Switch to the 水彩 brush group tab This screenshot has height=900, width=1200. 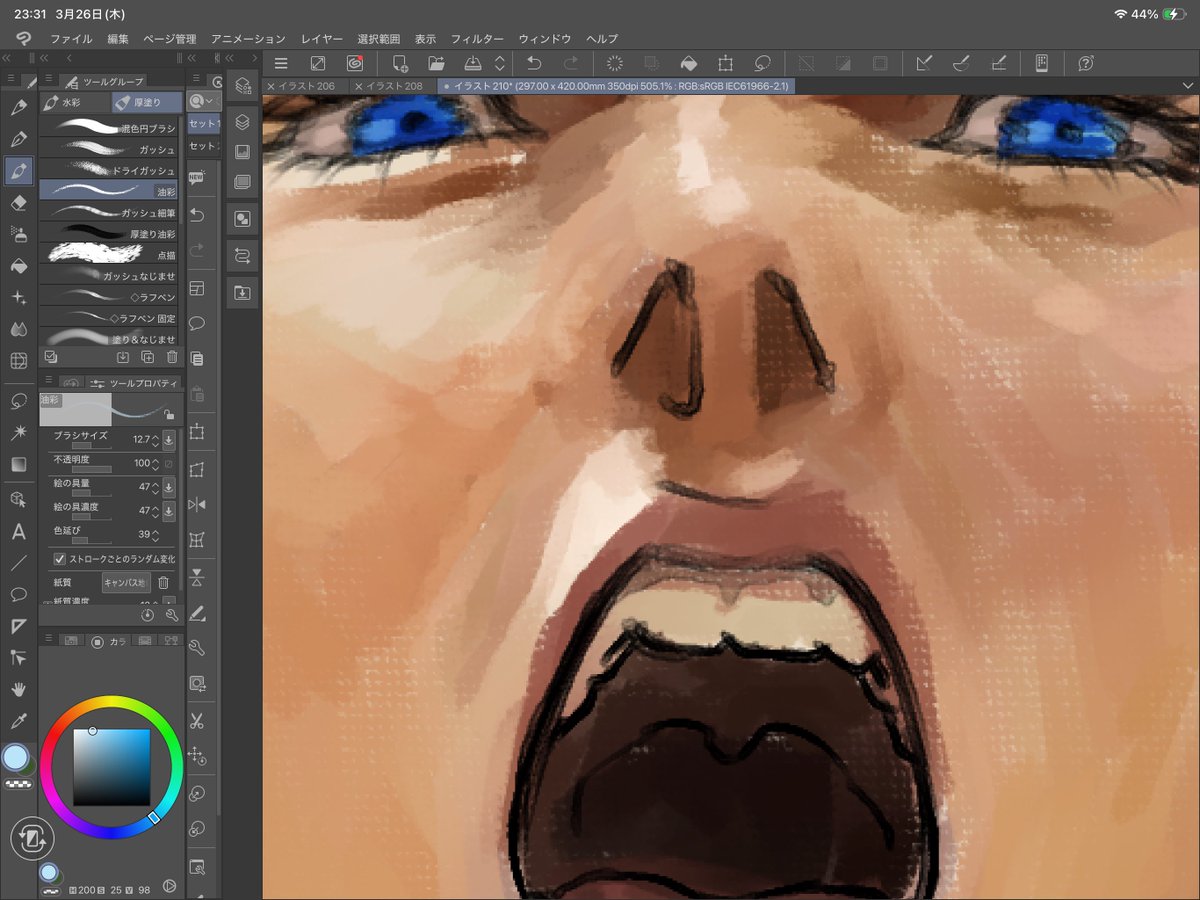[x=75, y=102]
